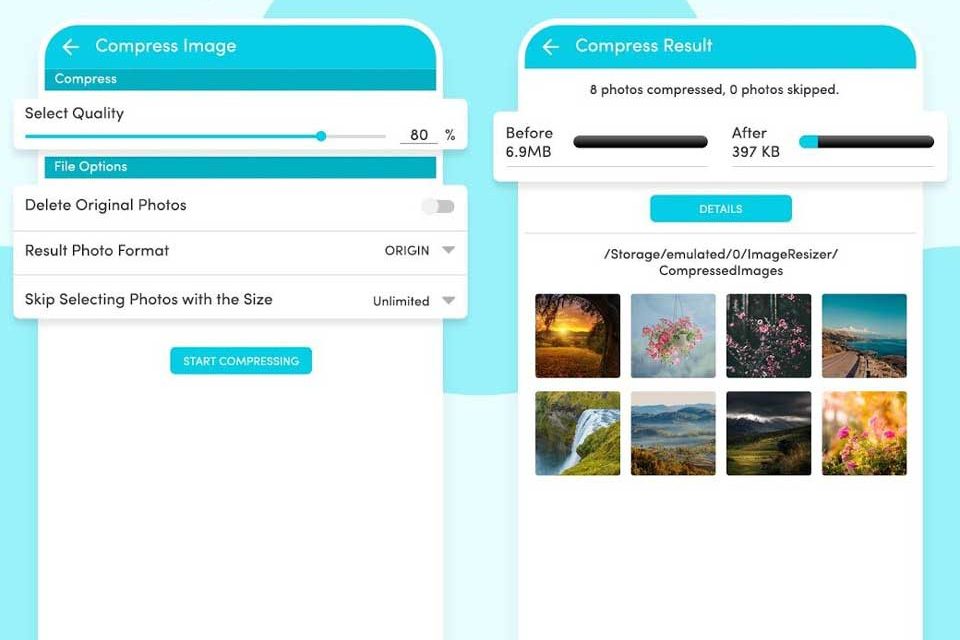Open the dark pink blossoms thumbnail
This screenshot has height=640, width=960.
click(x=768, y=336)
